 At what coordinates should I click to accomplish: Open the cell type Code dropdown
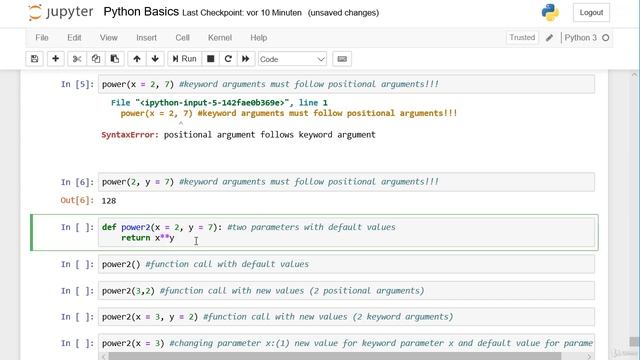(x=292, y=59)
